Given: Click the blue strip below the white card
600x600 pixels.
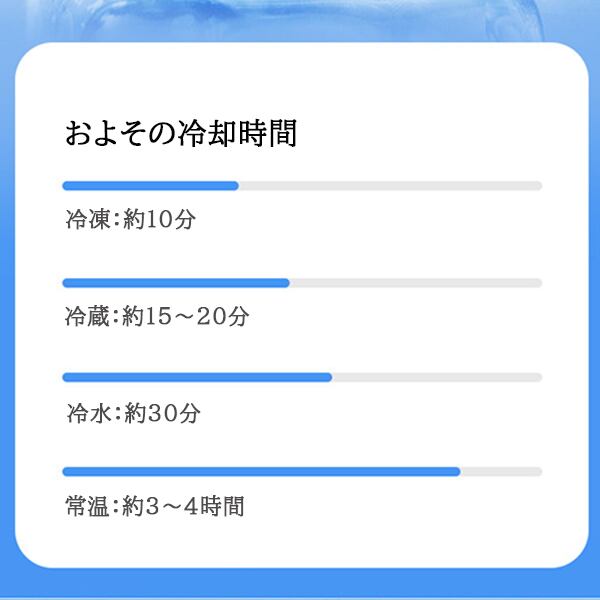Looking at the screenshot, I should [300, 584].
